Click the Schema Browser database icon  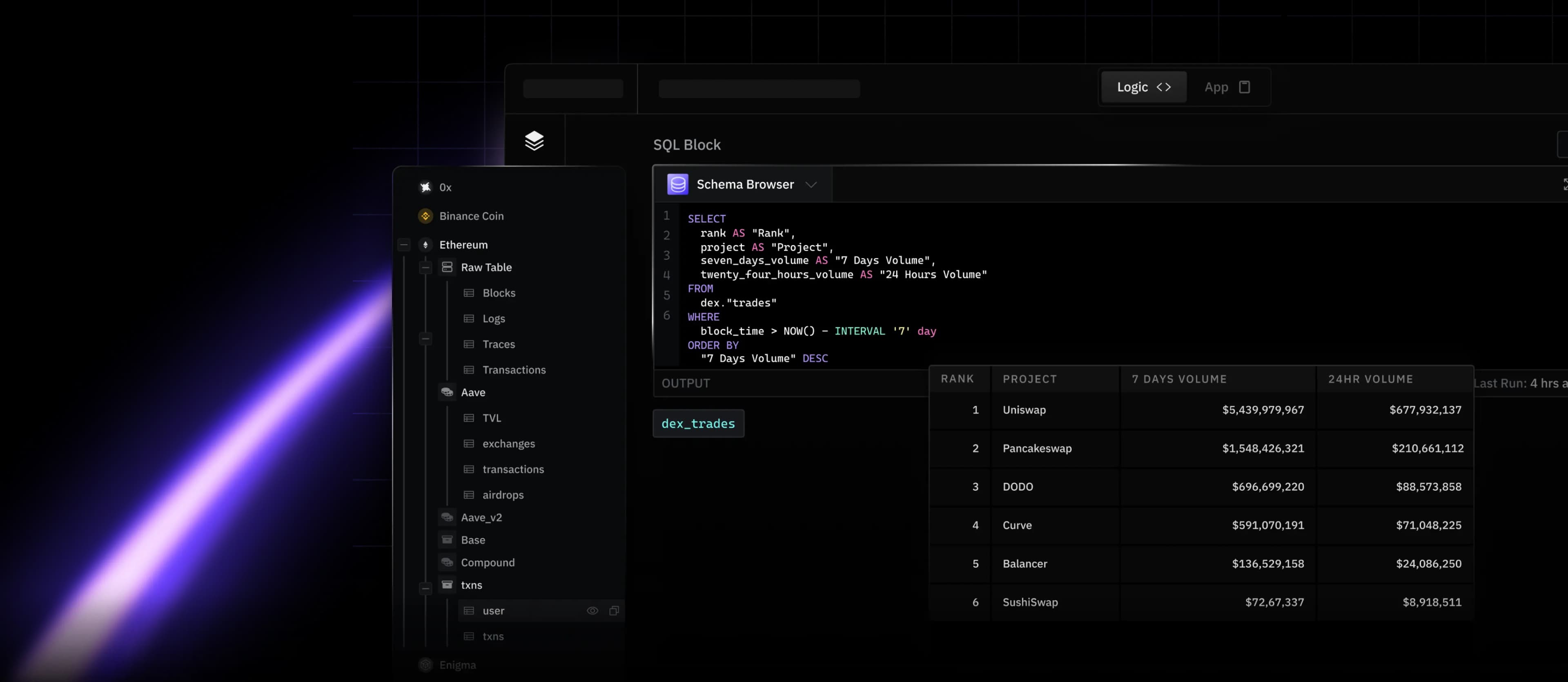pyautogui.click(x=677, y=185)
